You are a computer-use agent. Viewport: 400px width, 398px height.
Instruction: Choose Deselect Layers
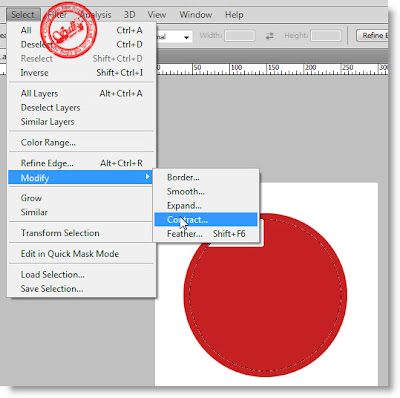(82, 108)
